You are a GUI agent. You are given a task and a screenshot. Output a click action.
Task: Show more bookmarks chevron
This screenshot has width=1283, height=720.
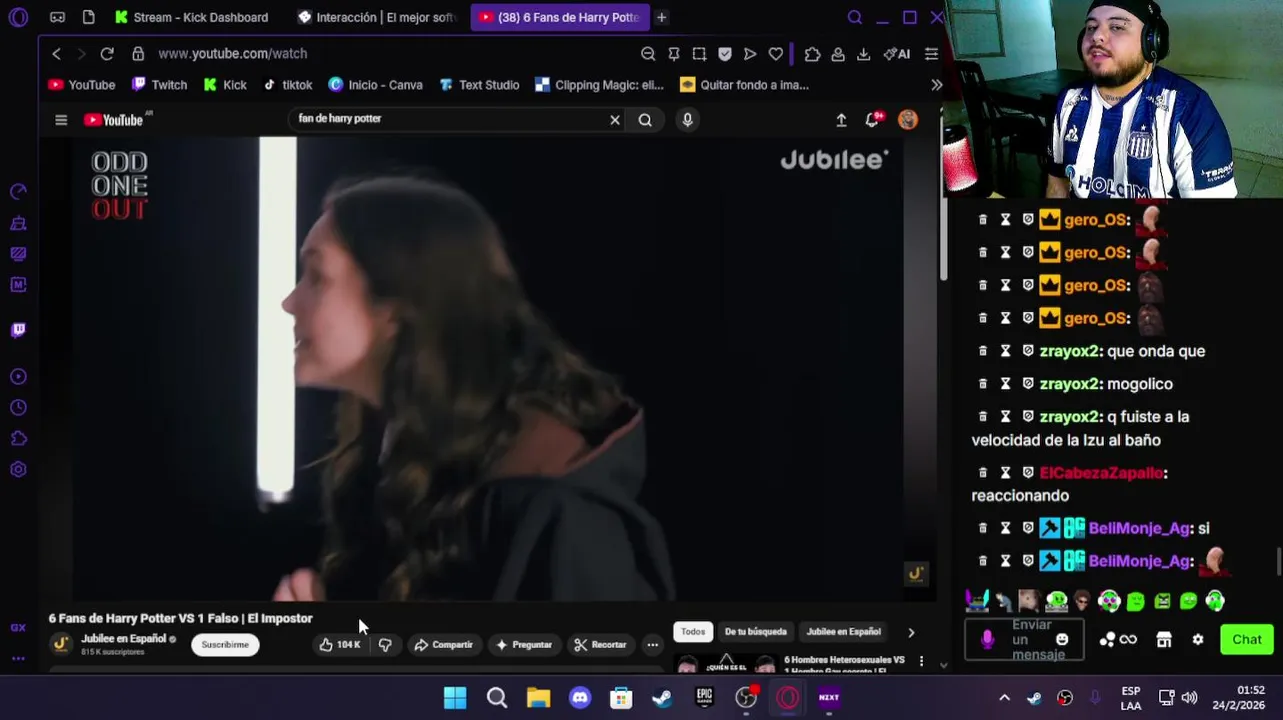pyautogui.click(x=936, y=85)
